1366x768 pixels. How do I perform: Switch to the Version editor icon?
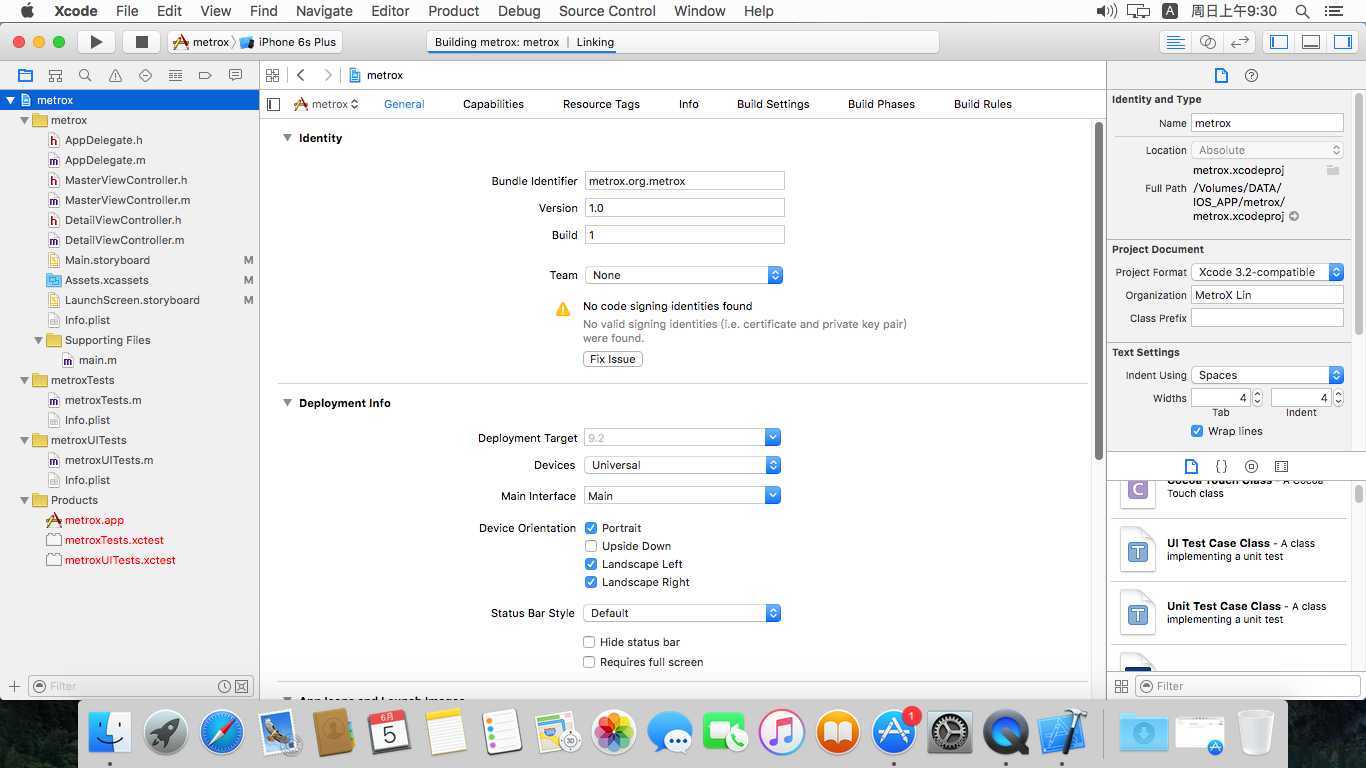click(x=1239, y=42)
